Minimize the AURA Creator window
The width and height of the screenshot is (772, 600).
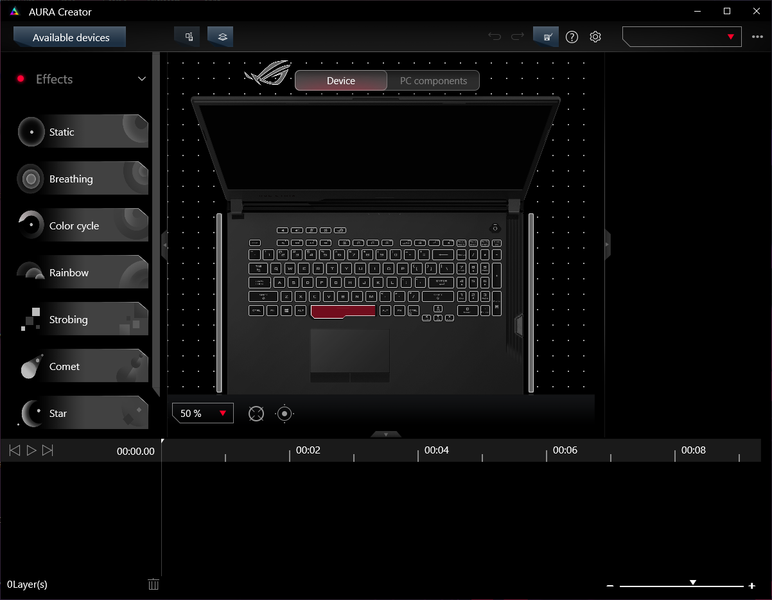tap(697, 11)
